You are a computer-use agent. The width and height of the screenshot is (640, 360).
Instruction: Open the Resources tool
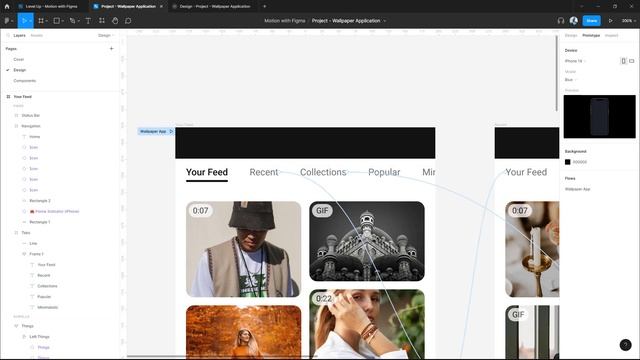102,20
